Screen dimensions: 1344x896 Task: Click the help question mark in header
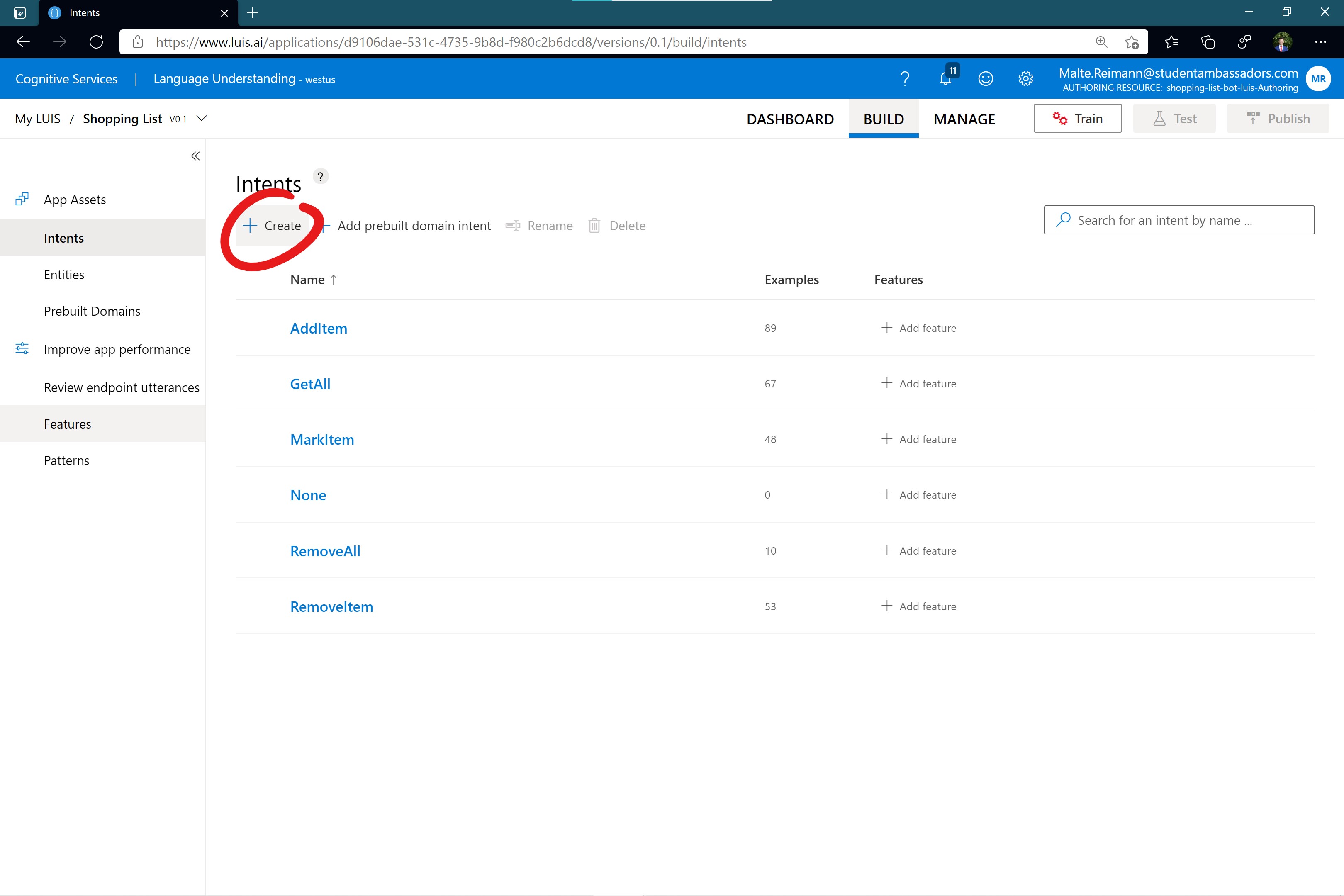(905, 78)
